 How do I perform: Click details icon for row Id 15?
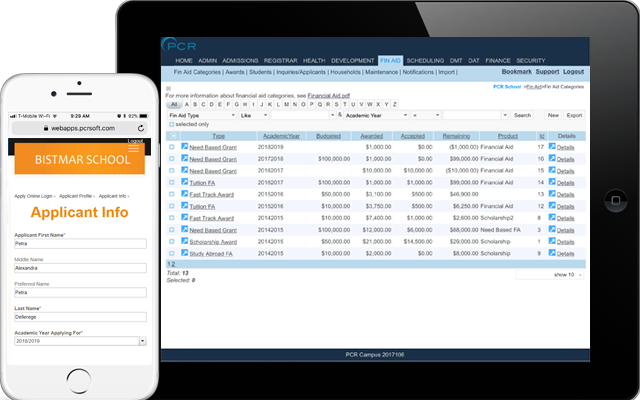pyautogui.click(x=552, y=170)
